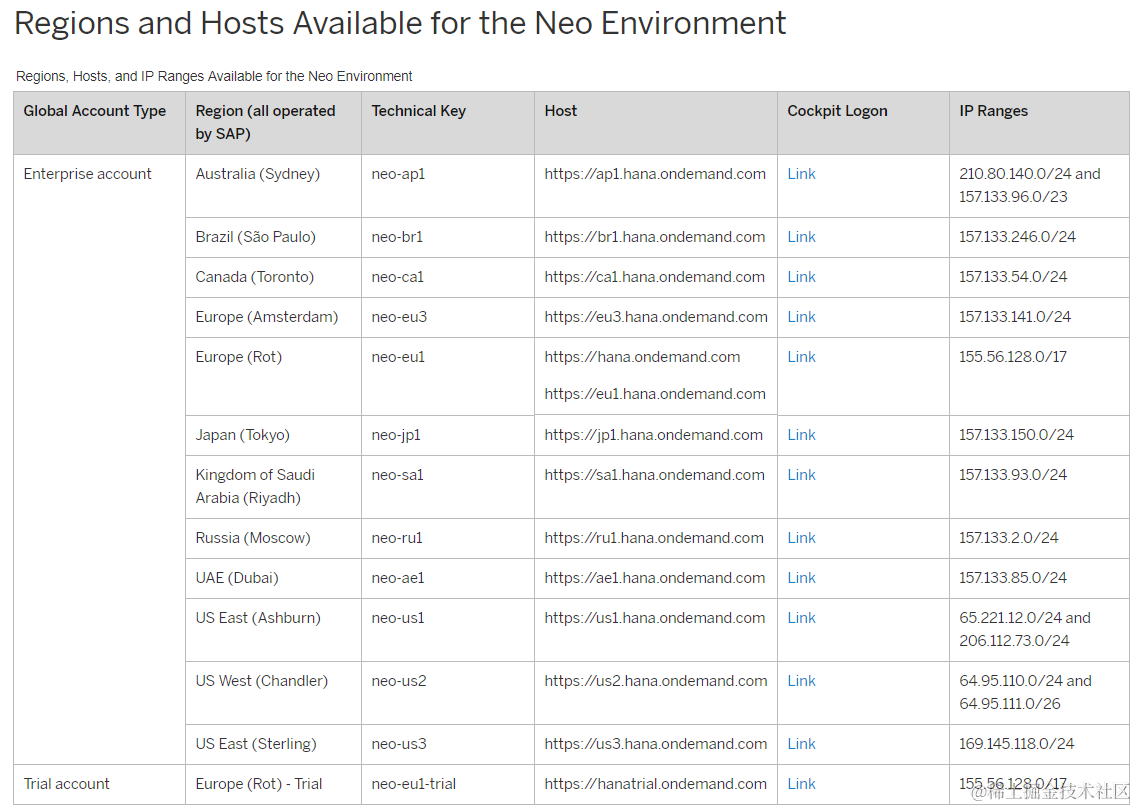
Task: Click the Technical Key column header
Action: pyautogui.click(x=418, y=111)
